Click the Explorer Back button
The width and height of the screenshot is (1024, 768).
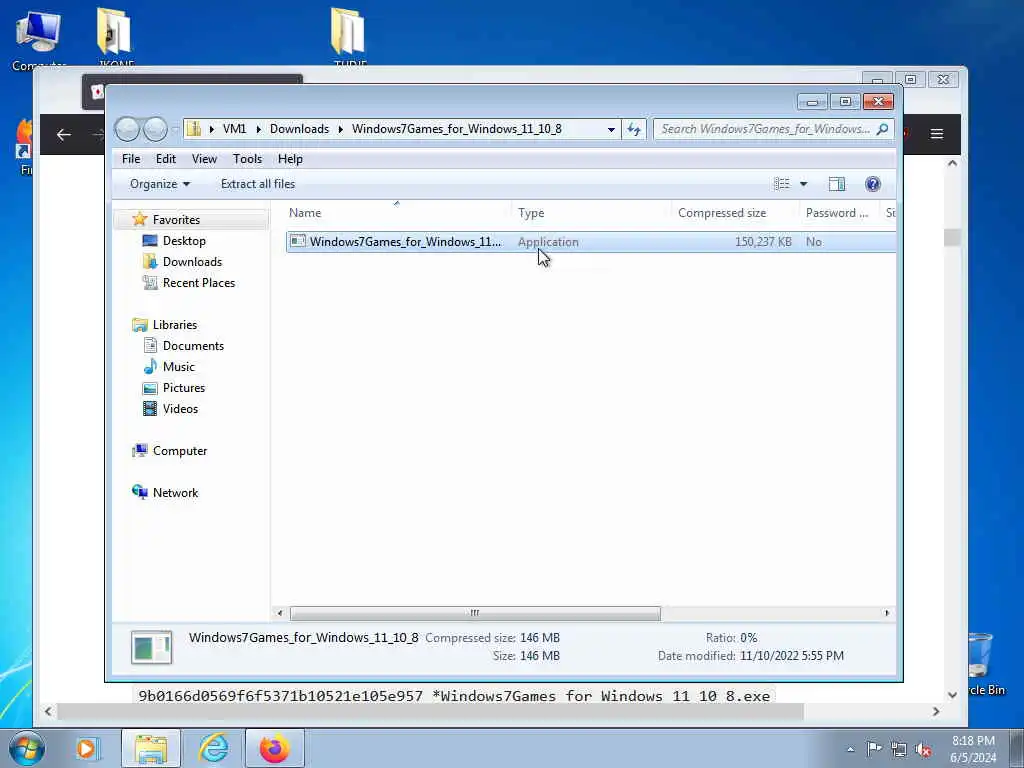tap(127, 129)
